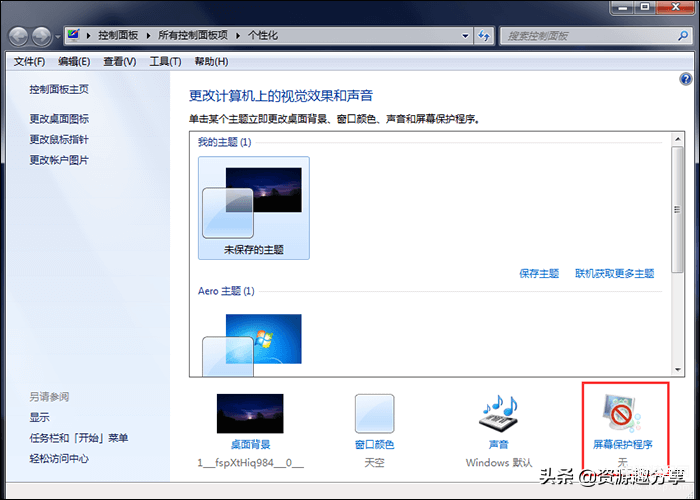Open 显示 link under 另请参阅
This screenshot has height=500, width=700.
39,417
